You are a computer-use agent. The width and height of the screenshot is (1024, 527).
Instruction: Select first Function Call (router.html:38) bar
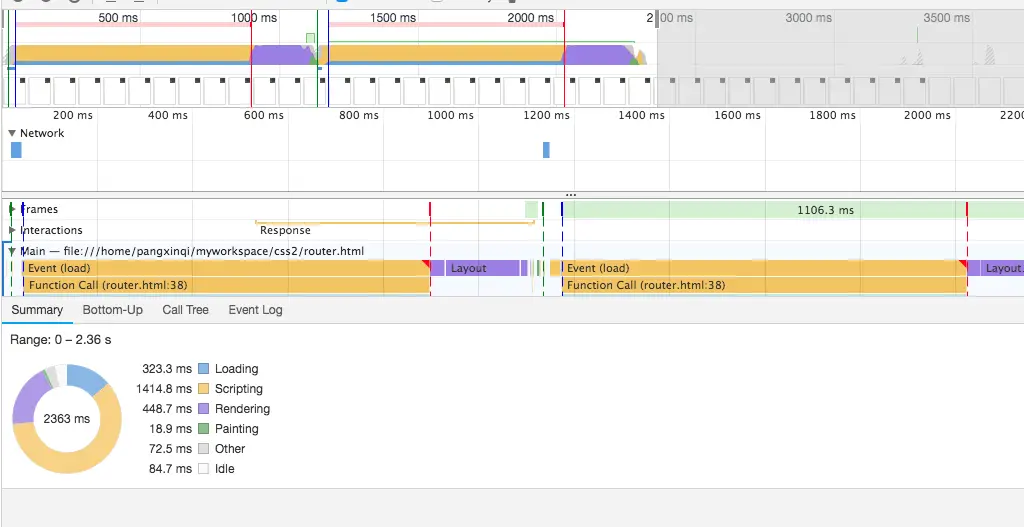coord(227,285)
